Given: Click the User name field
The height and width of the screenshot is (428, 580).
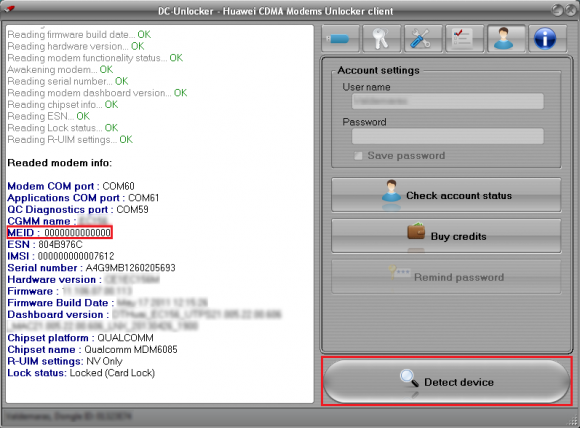Looking at the screenshot, I should (x=448, y=101).
